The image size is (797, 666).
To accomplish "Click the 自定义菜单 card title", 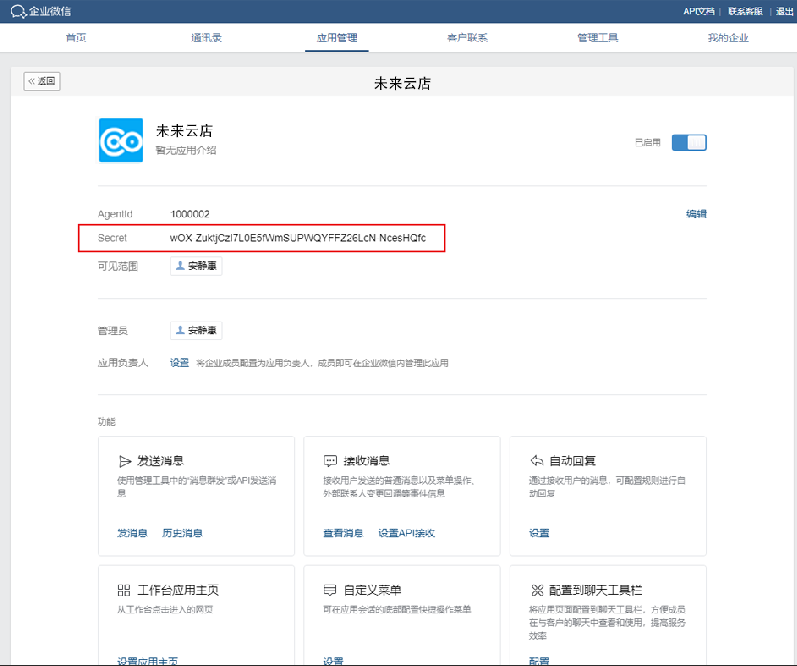I will pos(373,590).
